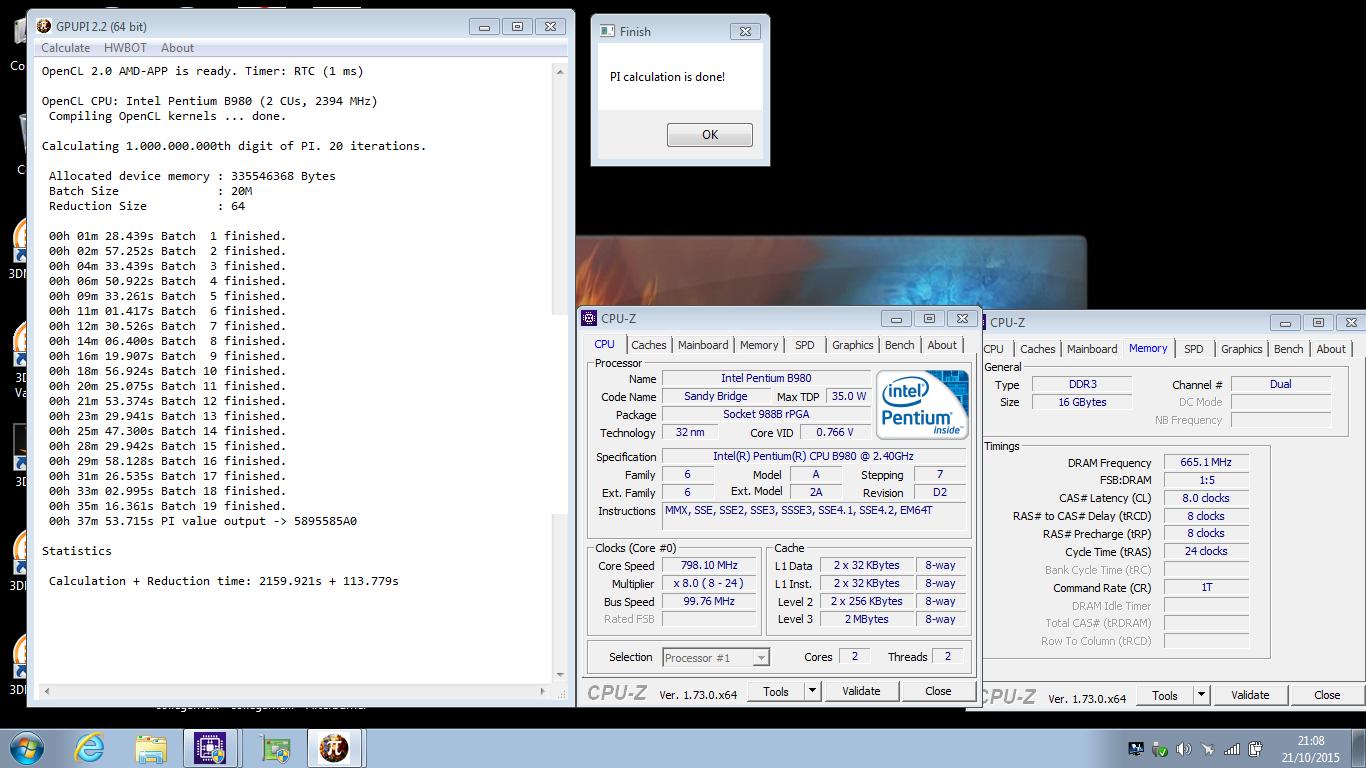Click Validate in rear CPU-Z window
This screenshot has width=1366, height=768.
(1250, 695)
